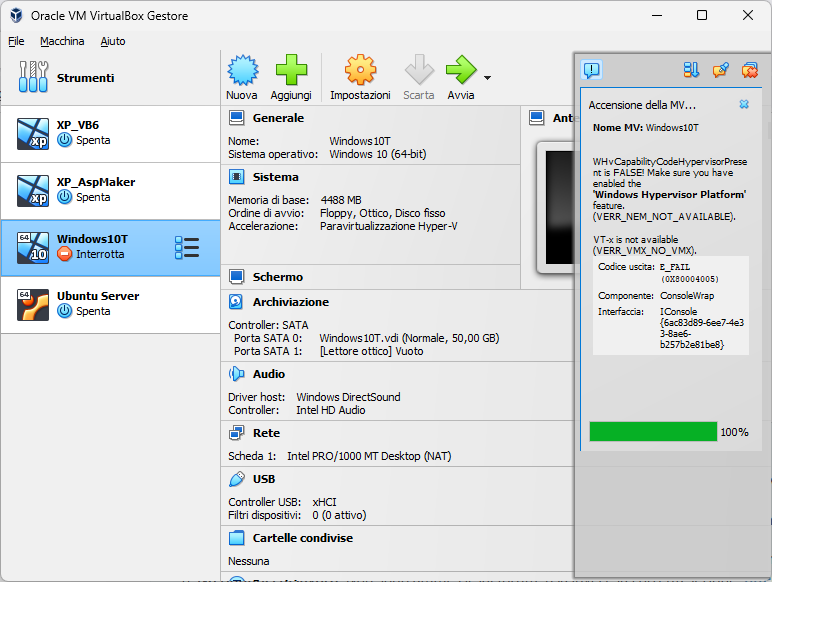Click the Sistema chip icon
This screenshot has width=832, height=624.
[x=237, y=177]
